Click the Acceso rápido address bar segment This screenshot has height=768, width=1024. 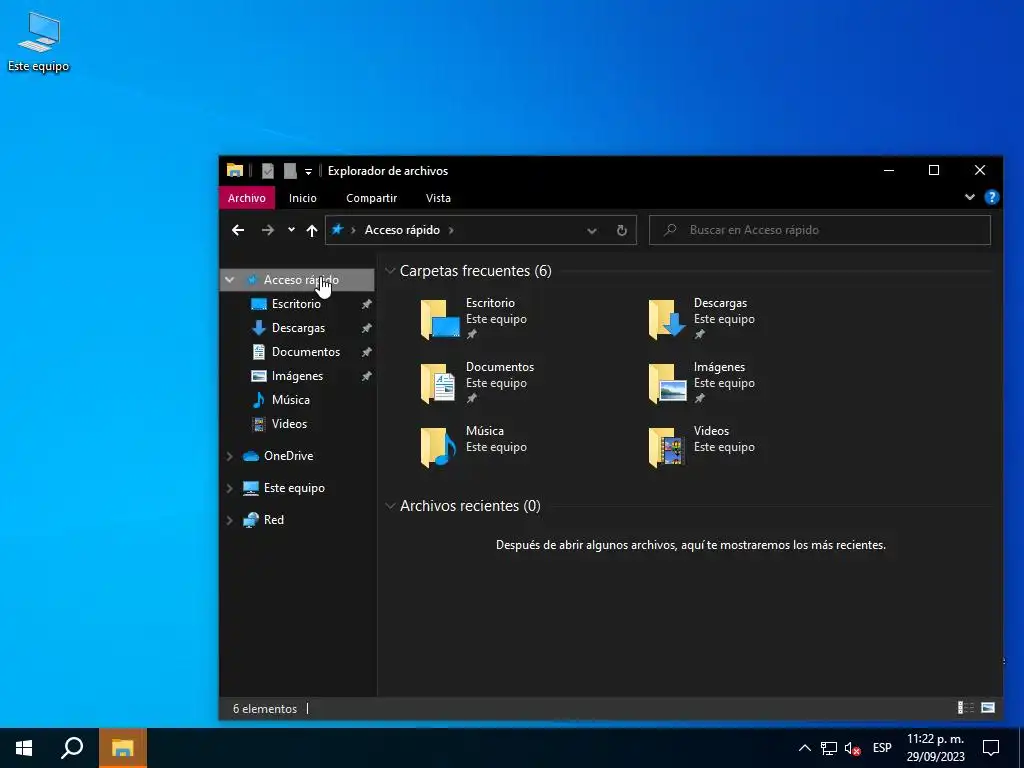[402, 230]
